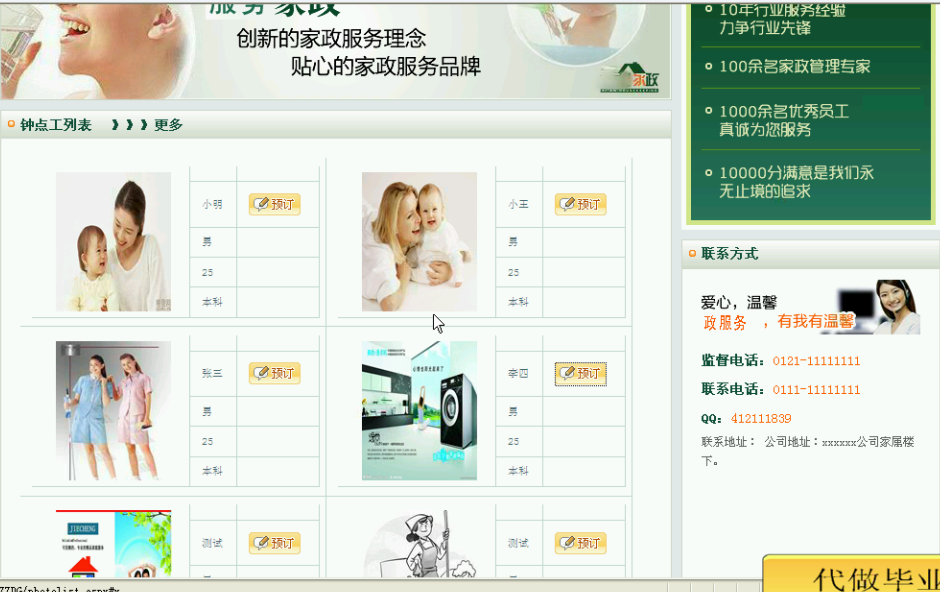Open the 更多 link beside 钟点工列表
Viewport: 940px width, 592px height.
tap(168, 125)
